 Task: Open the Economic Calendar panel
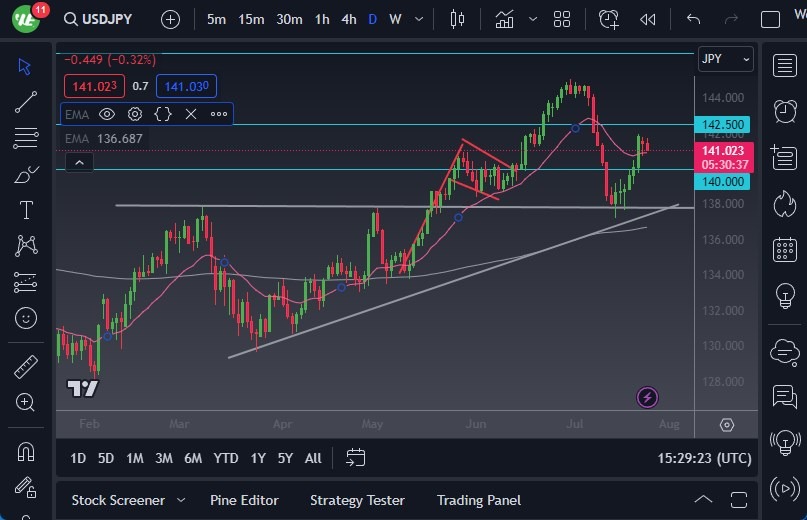pyautogui.click(x=784, y=250)
